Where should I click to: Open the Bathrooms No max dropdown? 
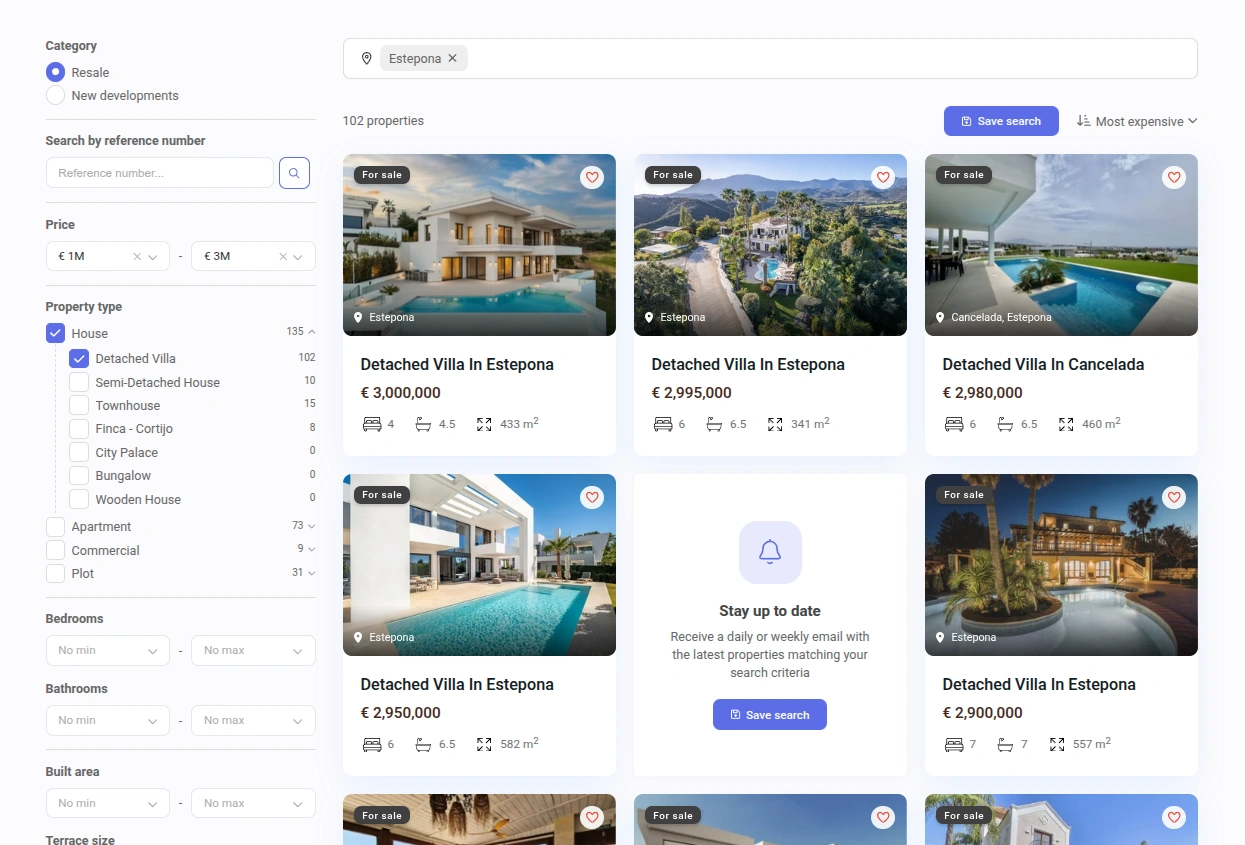coord(253,720)
